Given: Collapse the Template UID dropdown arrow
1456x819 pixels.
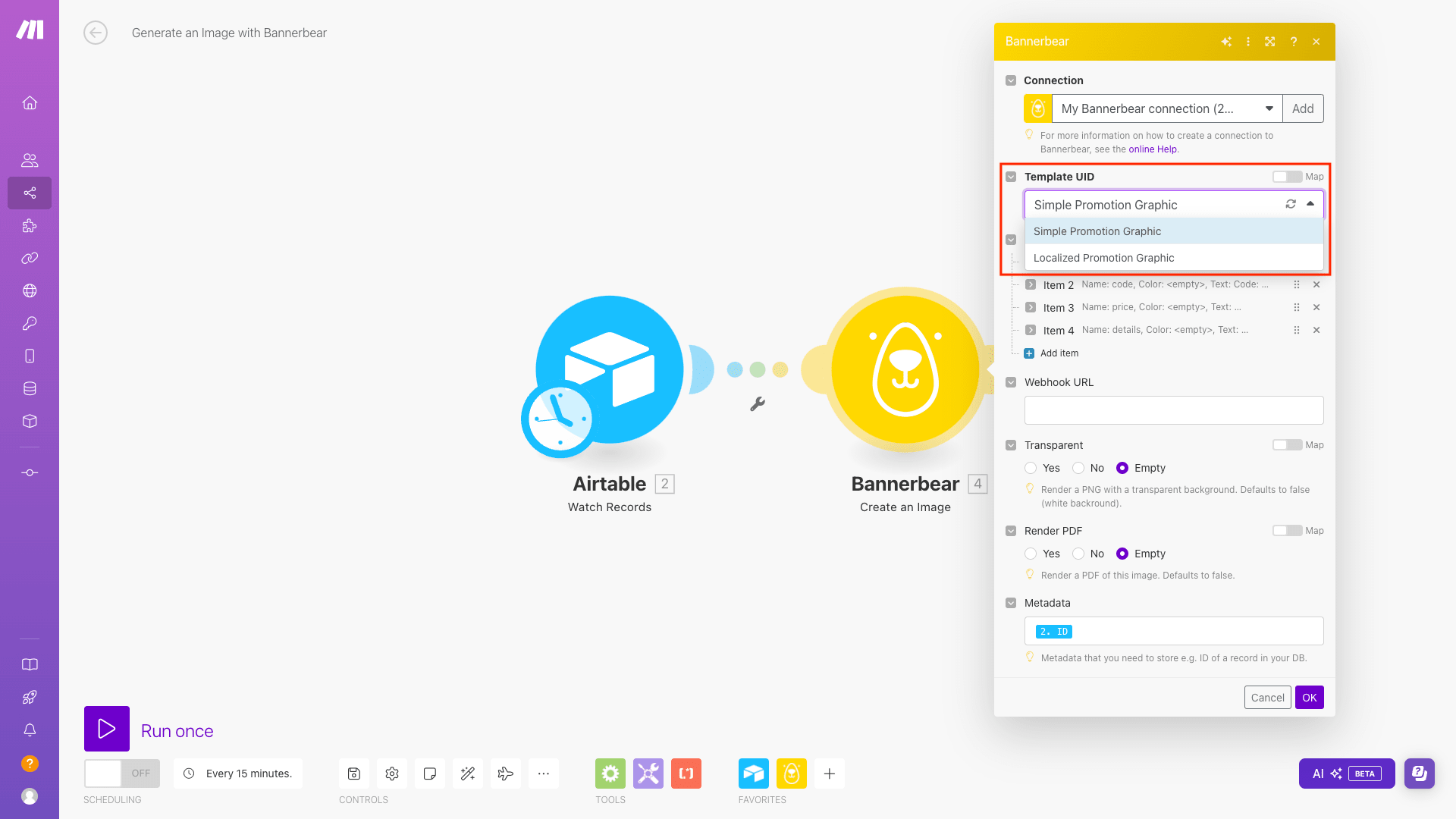Looking at the screenshot, I should tap(1310, 204).
